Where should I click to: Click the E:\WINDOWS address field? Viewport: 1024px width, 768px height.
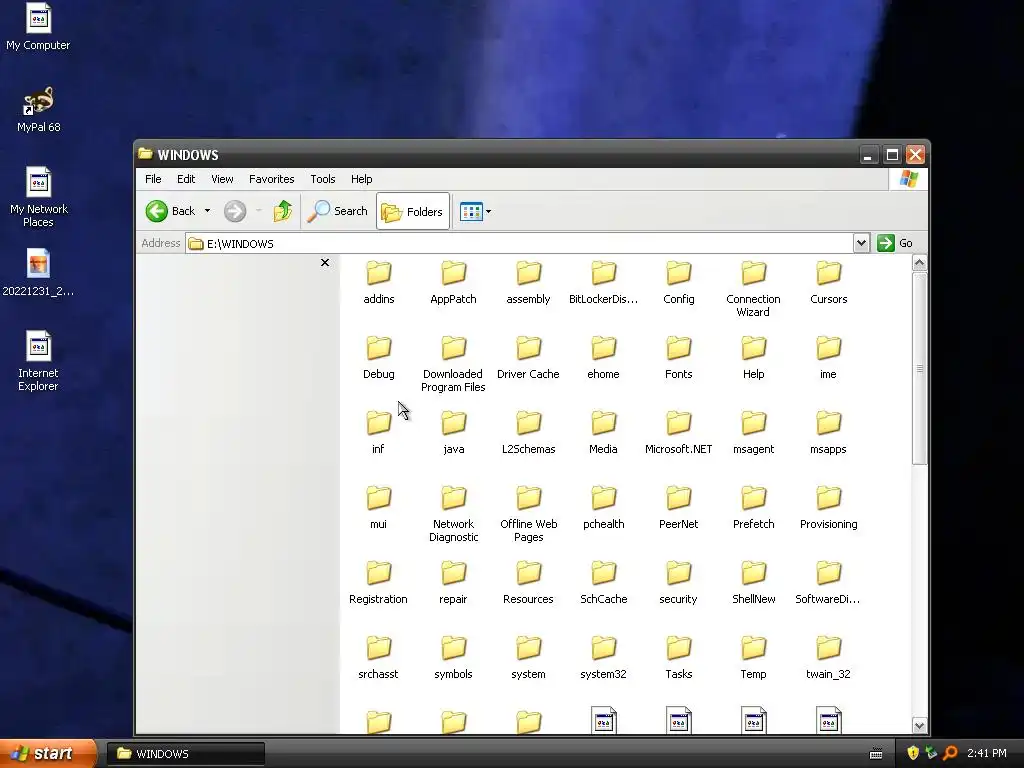click(x=519, y=244)
